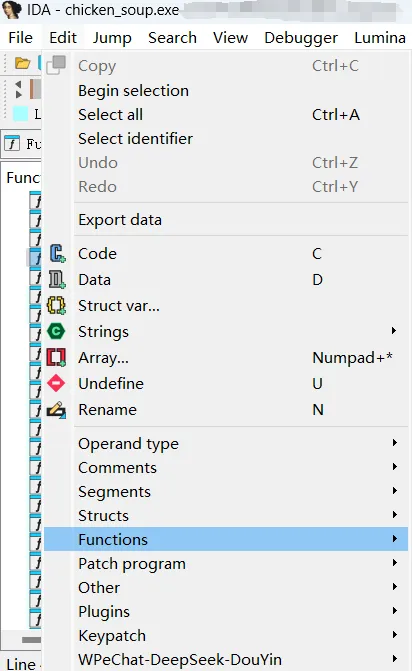Screen dimensions: 412x671
Task: Click the Code icon in Edit menu
Action: pyautogui.click(x=56, y=253)
